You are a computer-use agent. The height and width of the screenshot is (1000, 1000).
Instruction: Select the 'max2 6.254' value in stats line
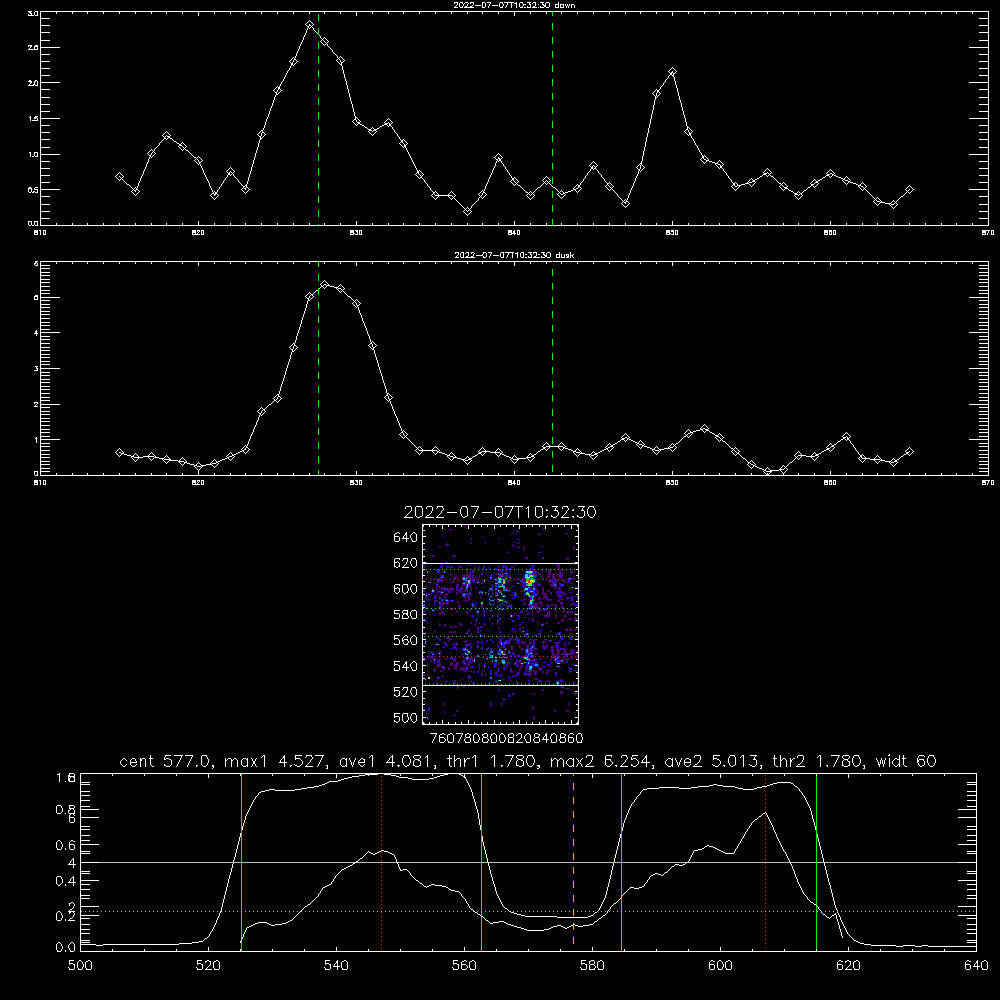(604, 761)
